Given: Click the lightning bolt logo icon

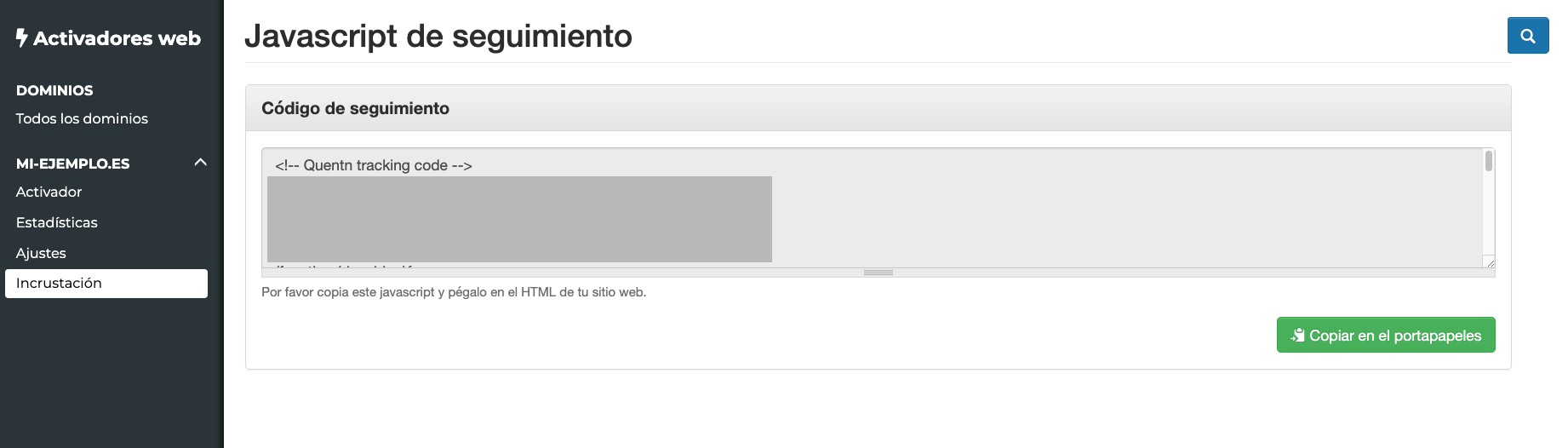Looking at the screenshot, I should [x=22, y=37].
